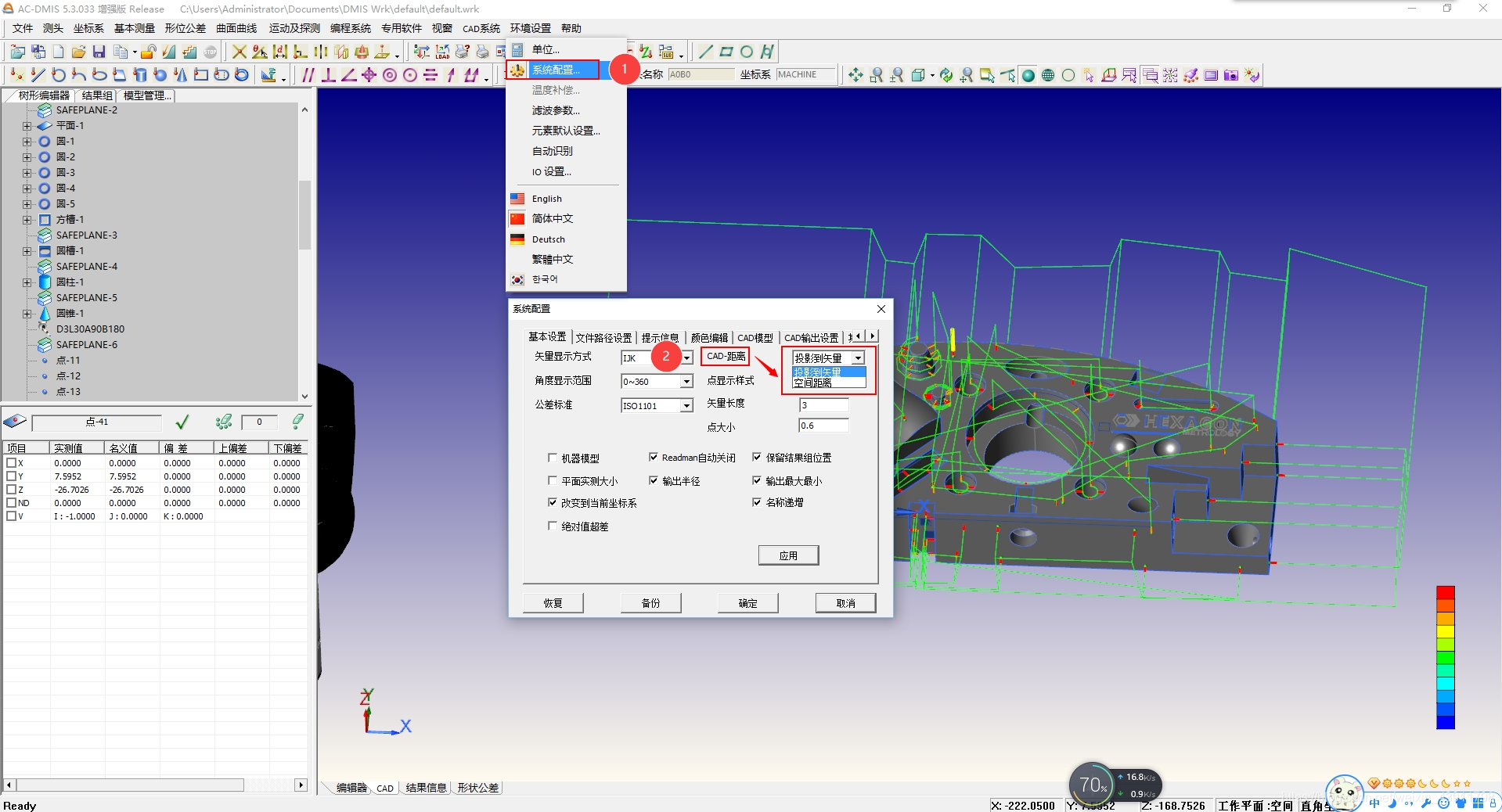Viewport: 1502px width, 812px height.
Task: Click the red swatch in color scale
Action: coord(1445,592)
